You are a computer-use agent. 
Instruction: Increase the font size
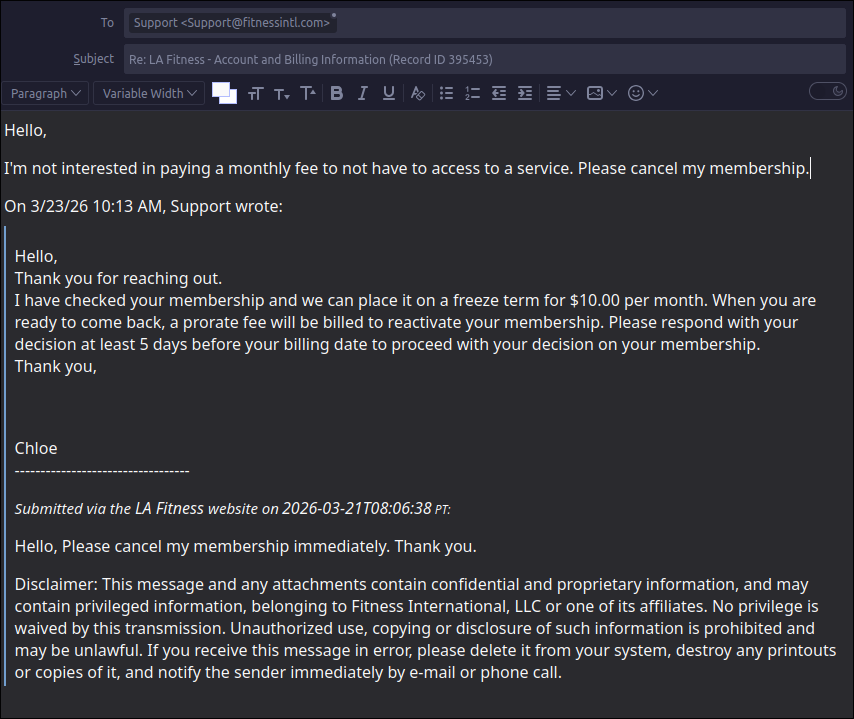[x=308, y=93]
